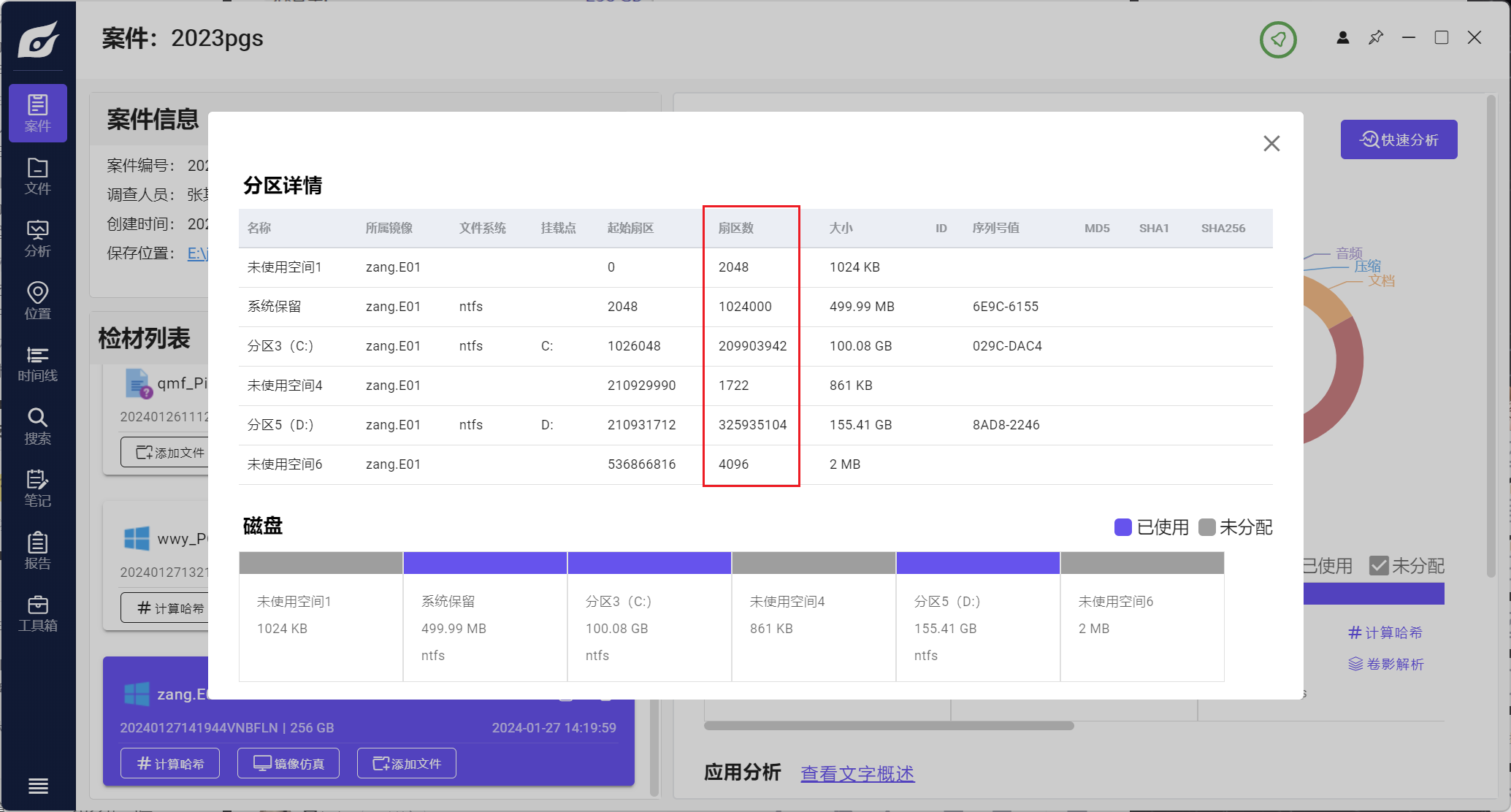1511x812 pixels.
Task: Click the 起始扇区 column header
Action: [630, 228]
